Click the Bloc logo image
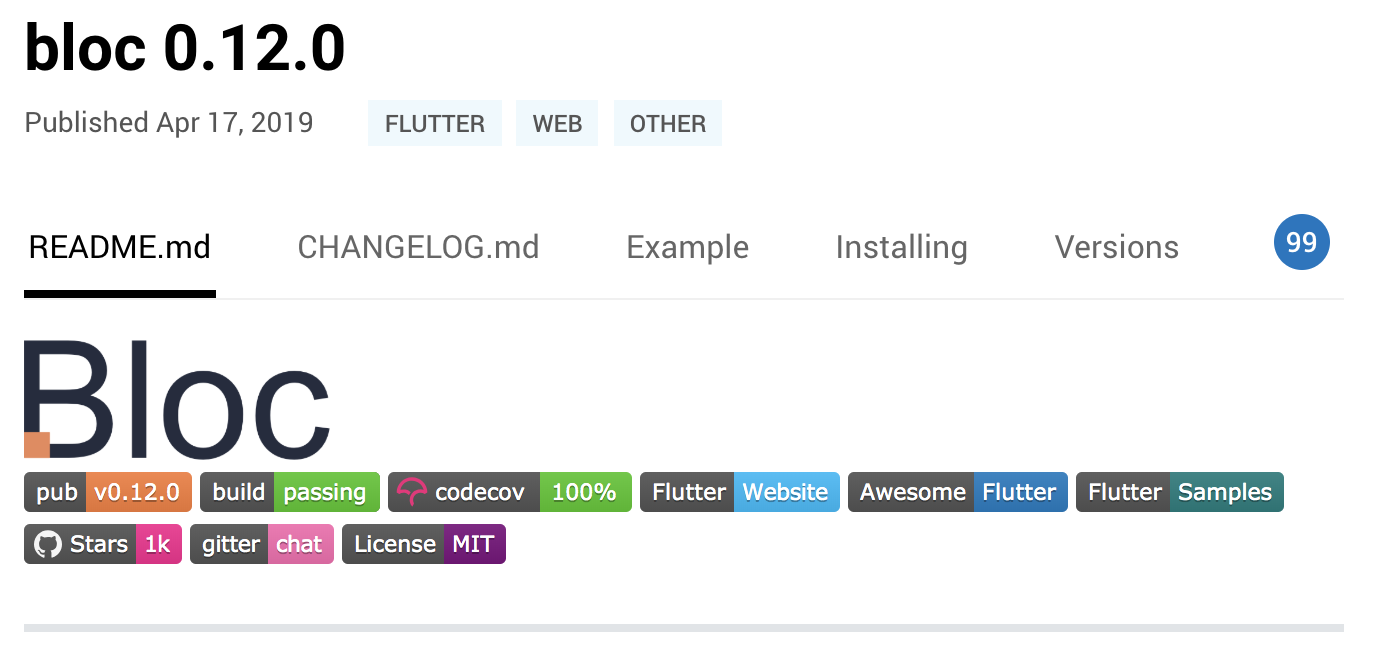This screenshot has height=666, width=1374. (x=177, y=399)
